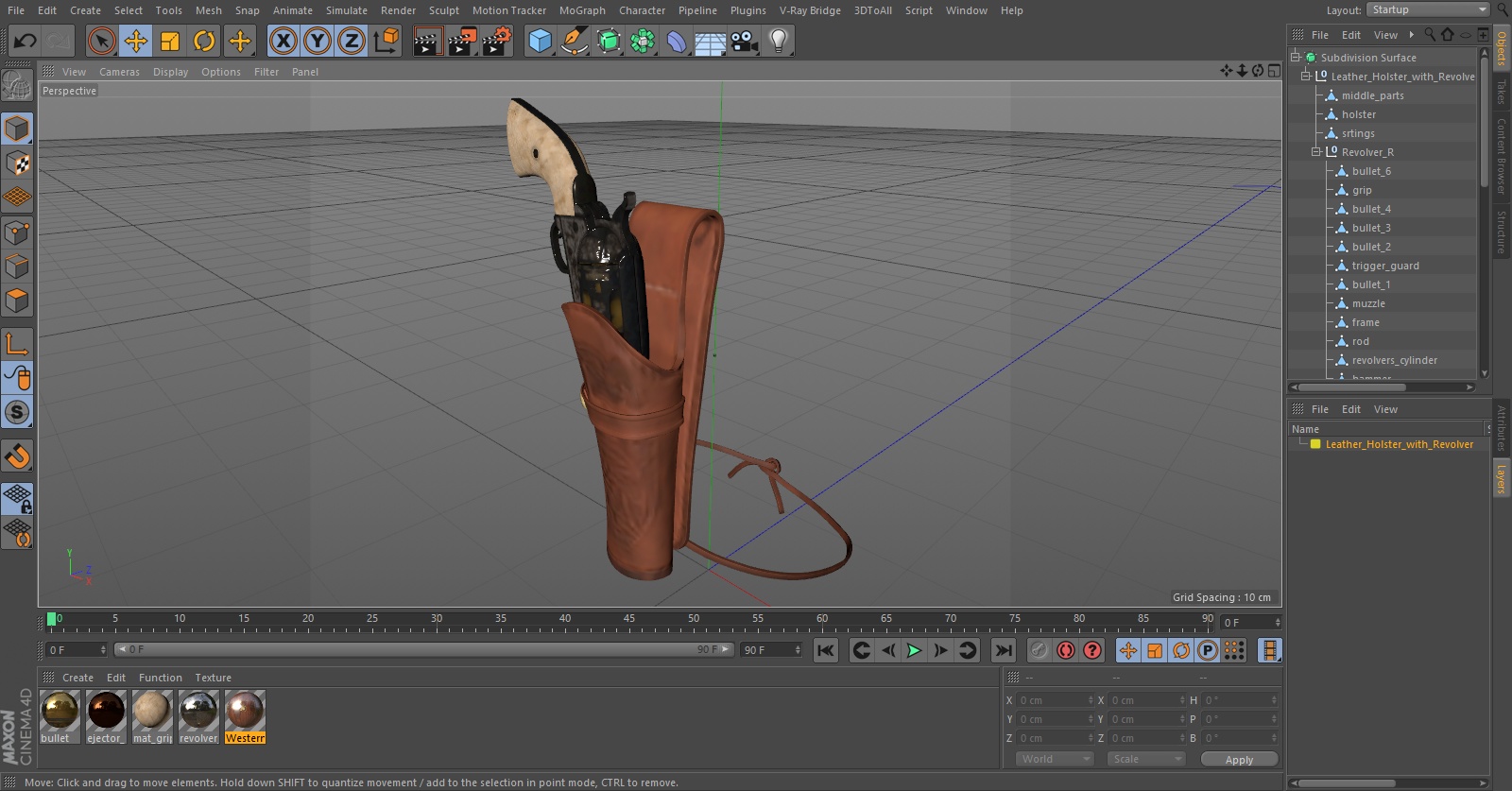The width and height of the screenshot is (1512, 791).
Task: Switch to Polygons mode
Action: pyautogui.click(x=17, y=301)
